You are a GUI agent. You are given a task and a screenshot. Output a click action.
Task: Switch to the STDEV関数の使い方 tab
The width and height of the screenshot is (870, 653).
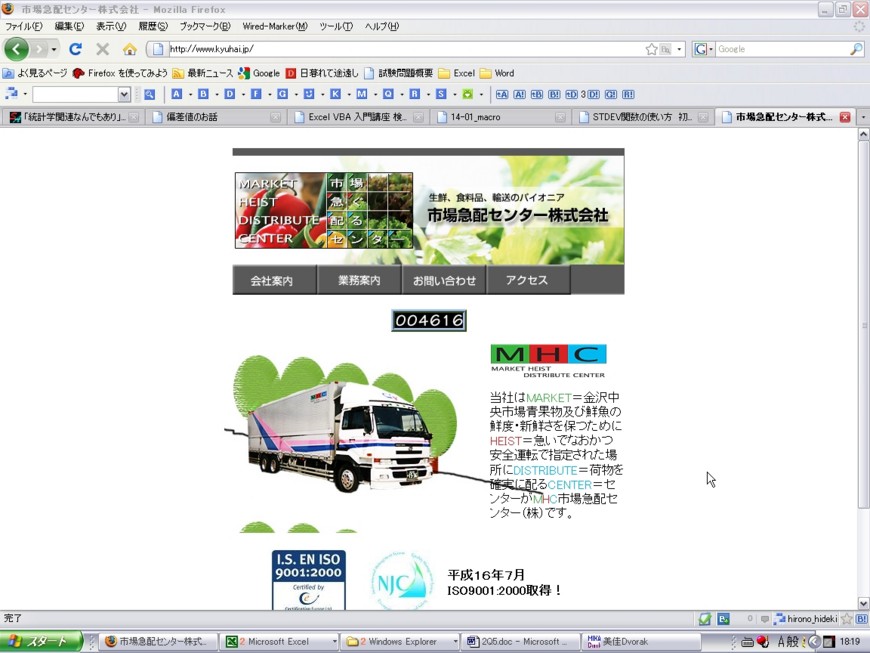(x=643, y=117)
